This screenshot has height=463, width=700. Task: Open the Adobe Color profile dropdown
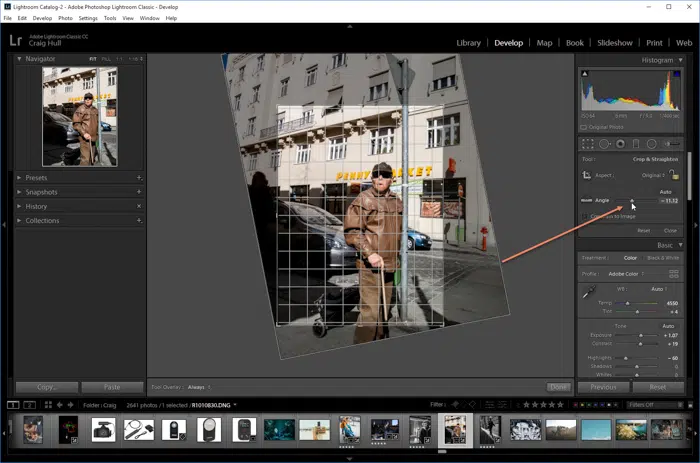tap(626, 274)
